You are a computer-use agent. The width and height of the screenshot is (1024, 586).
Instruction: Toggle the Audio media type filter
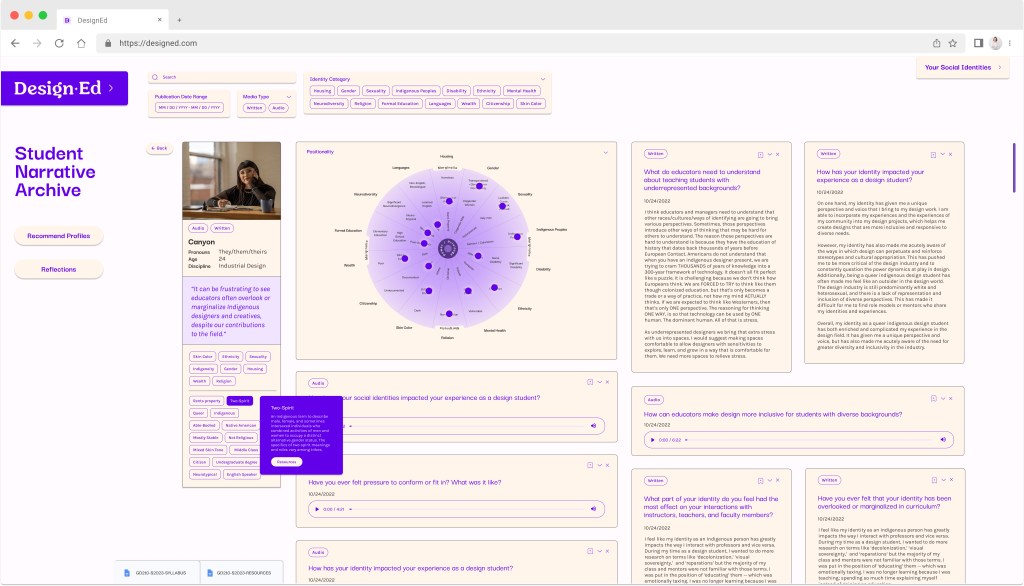(x=278, y=107)
